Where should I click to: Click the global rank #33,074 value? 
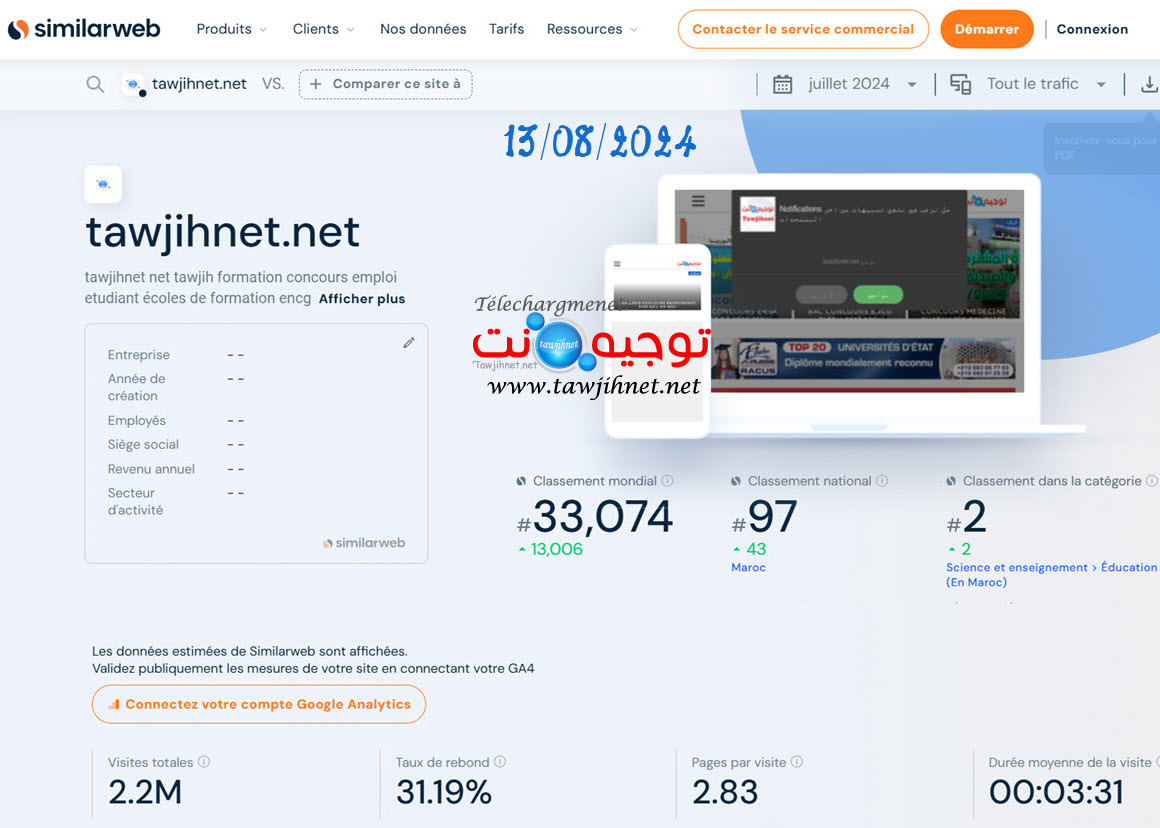(x=595, y=516)
